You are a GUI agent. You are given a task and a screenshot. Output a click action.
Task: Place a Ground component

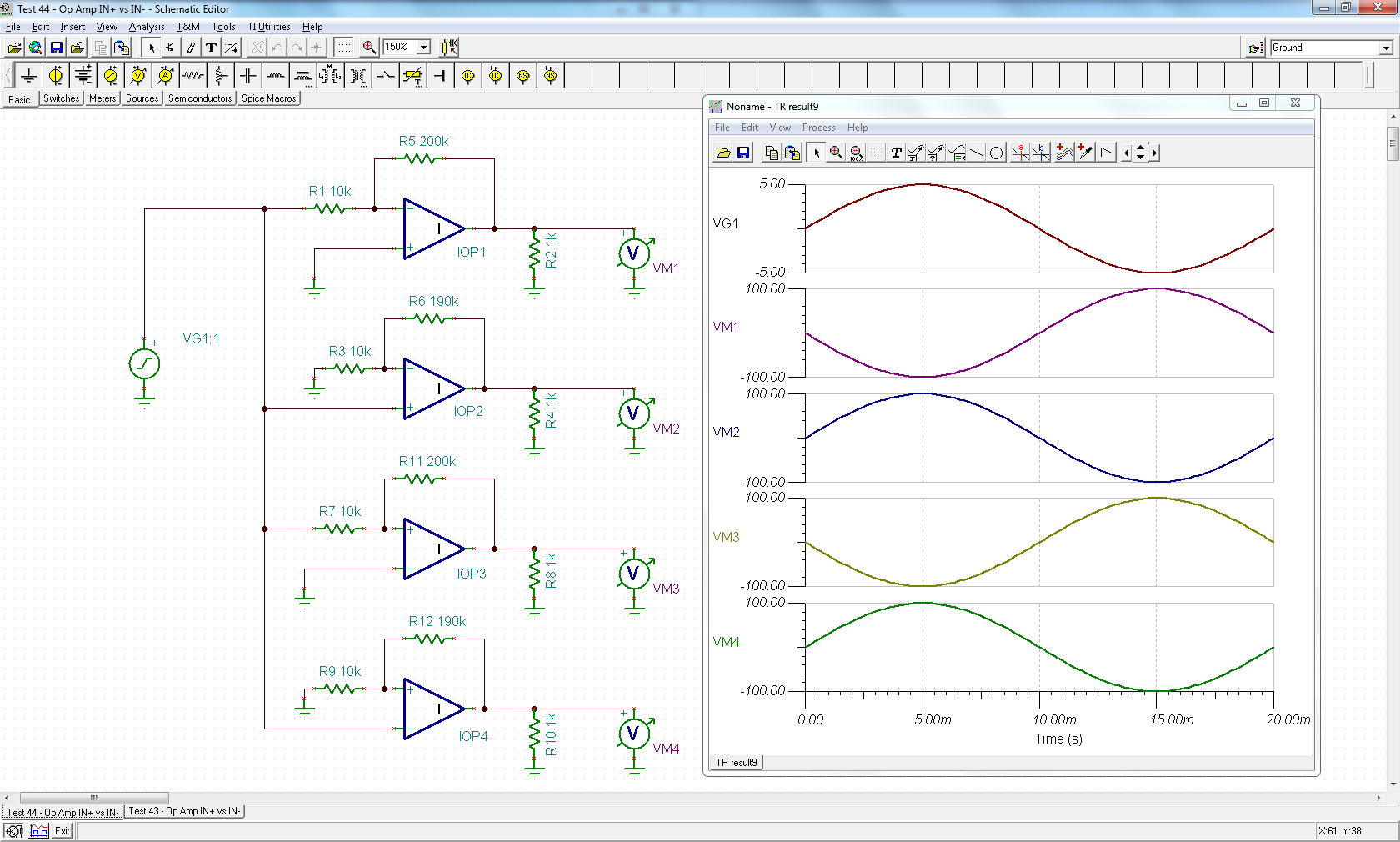coord(28,76)
